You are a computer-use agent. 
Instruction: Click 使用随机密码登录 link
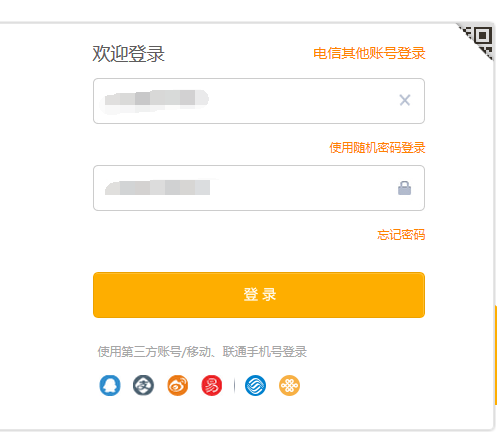coord(377,148)
